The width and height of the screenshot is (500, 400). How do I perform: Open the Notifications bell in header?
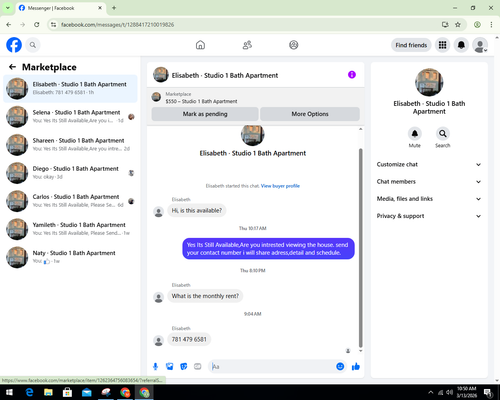[461, 45]
